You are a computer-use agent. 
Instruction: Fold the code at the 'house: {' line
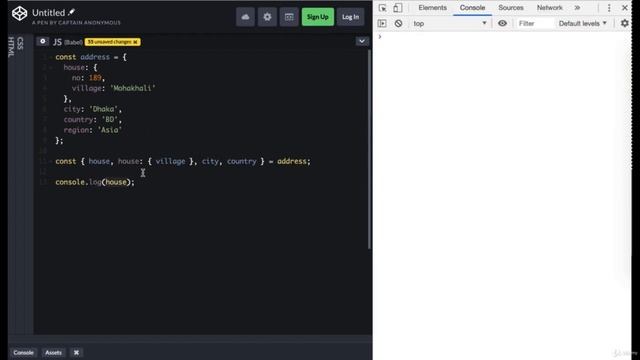51,68
